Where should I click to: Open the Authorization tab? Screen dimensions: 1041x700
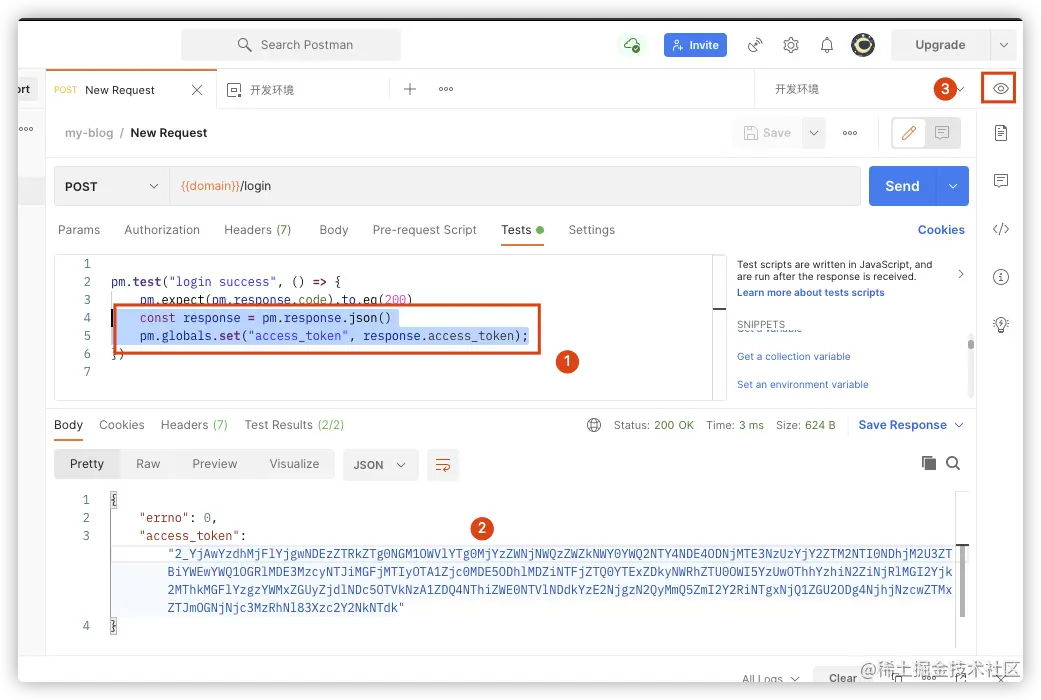point(162,230)
